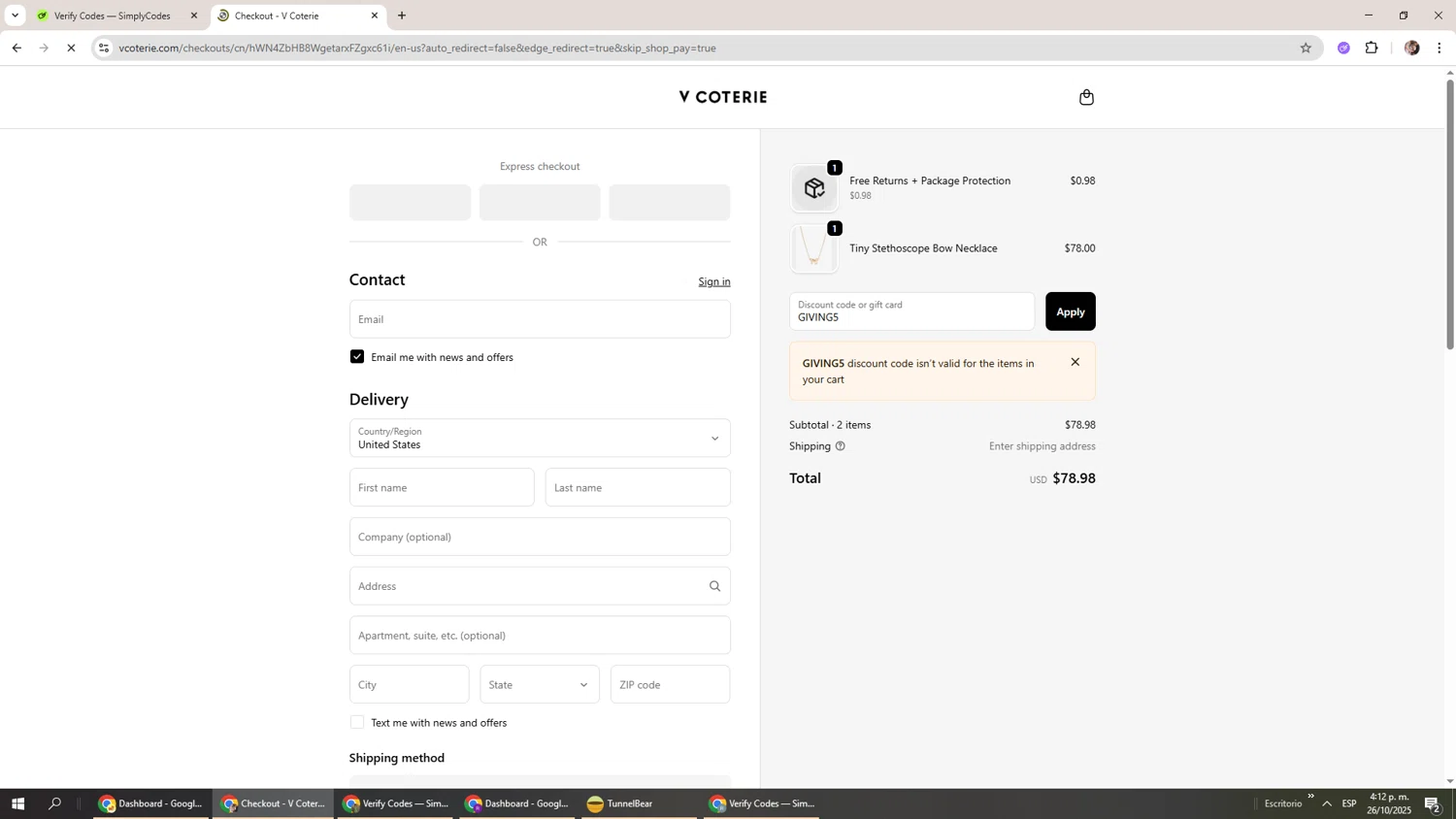Screen dimensions: 1456x819
Task: Click the browser address bar URL
Action: [x=417, y=48]
